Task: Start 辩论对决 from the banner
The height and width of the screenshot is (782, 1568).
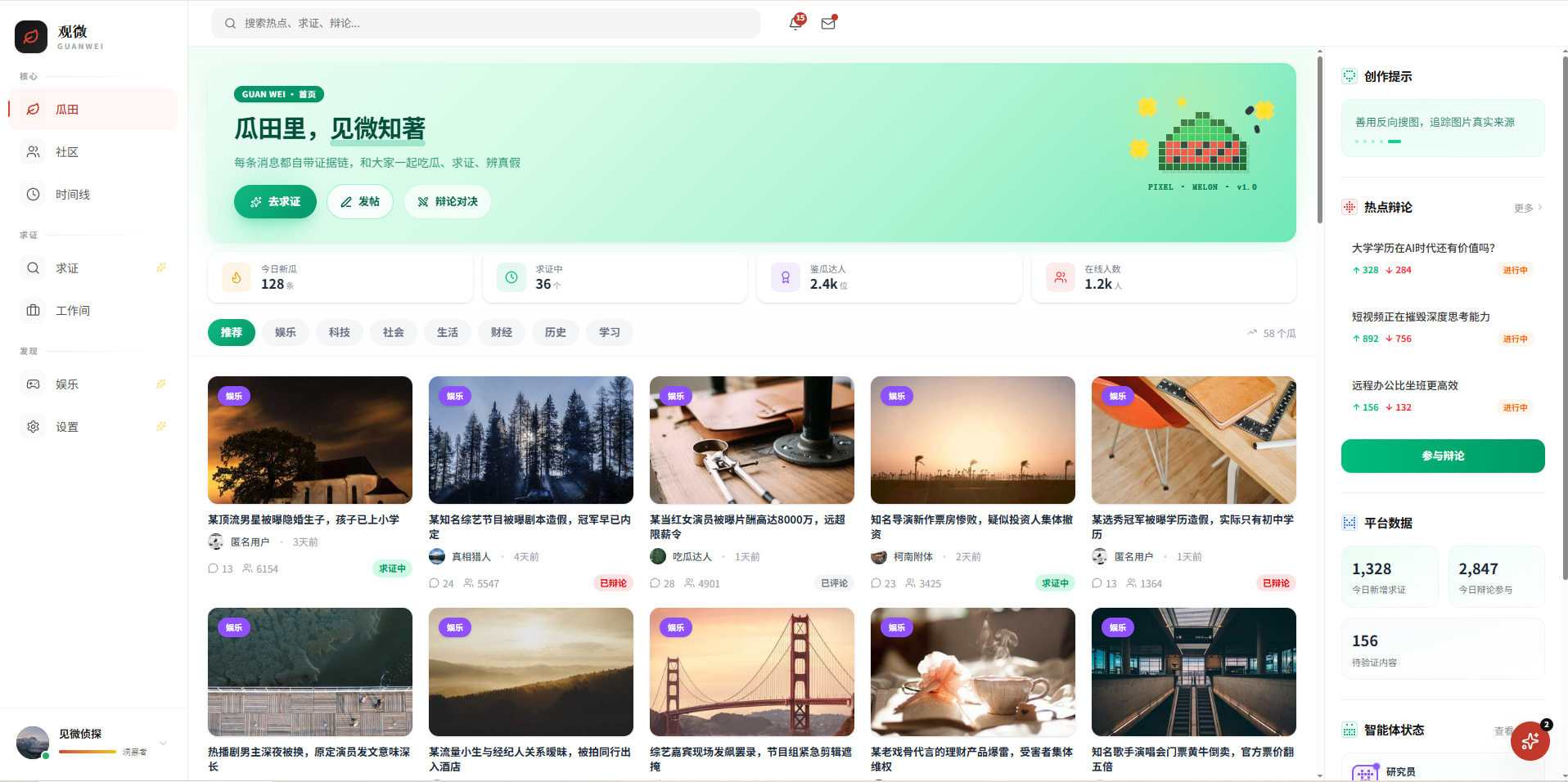Action: (448, 201)
